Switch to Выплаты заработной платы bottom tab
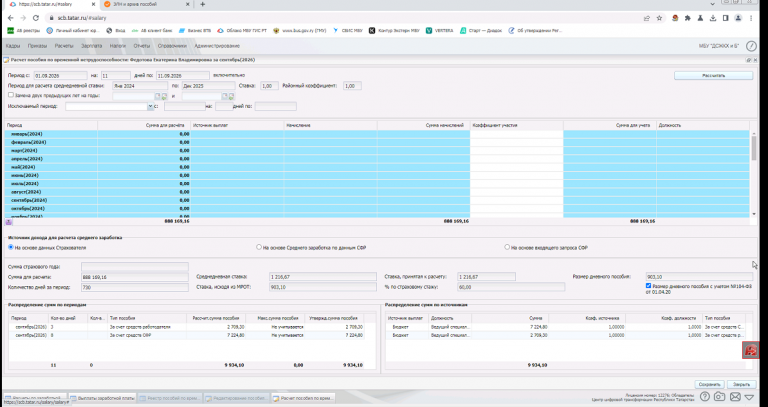Screen dimensions: 768x407 pyautogui.click(x=102, y=398)
